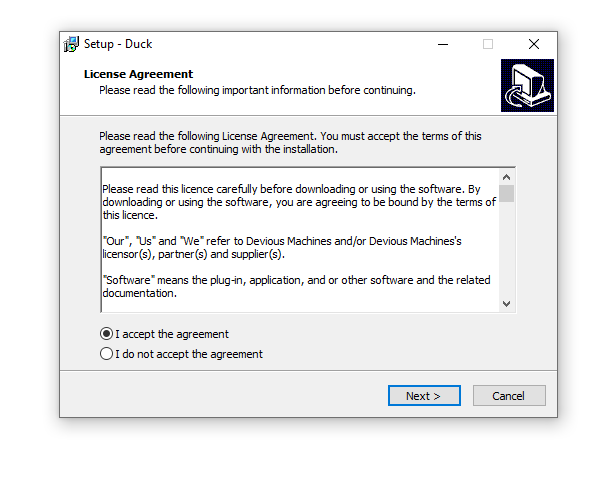The height and width of the screenshot is (483, 612).
Task: Click the disabled maximize button
Action: 488,44
